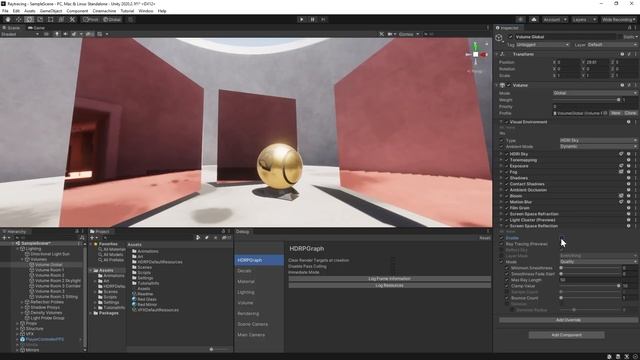The height and width of the screenshot is (360, 640).
Task: Open the Static dropdown
Action: coord(630,37)
